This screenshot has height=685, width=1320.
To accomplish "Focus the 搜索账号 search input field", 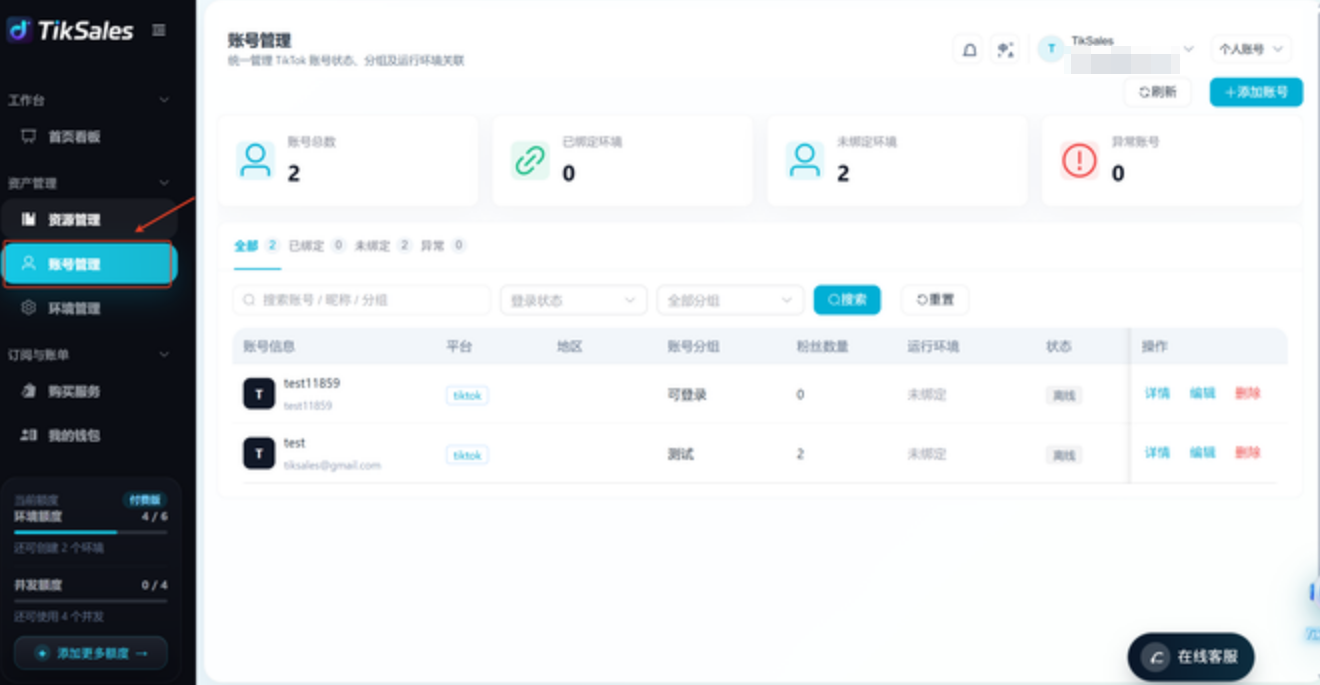I will [x=361, y=300].
